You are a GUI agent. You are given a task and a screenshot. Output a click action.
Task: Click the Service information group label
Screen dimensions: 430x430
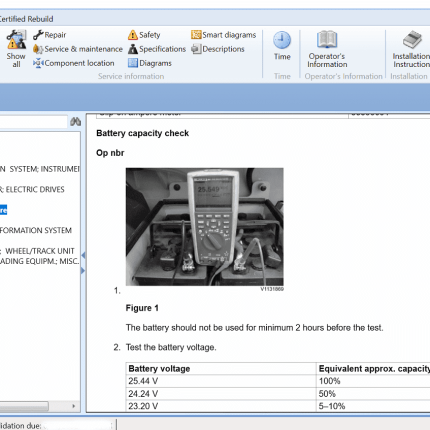131,76
